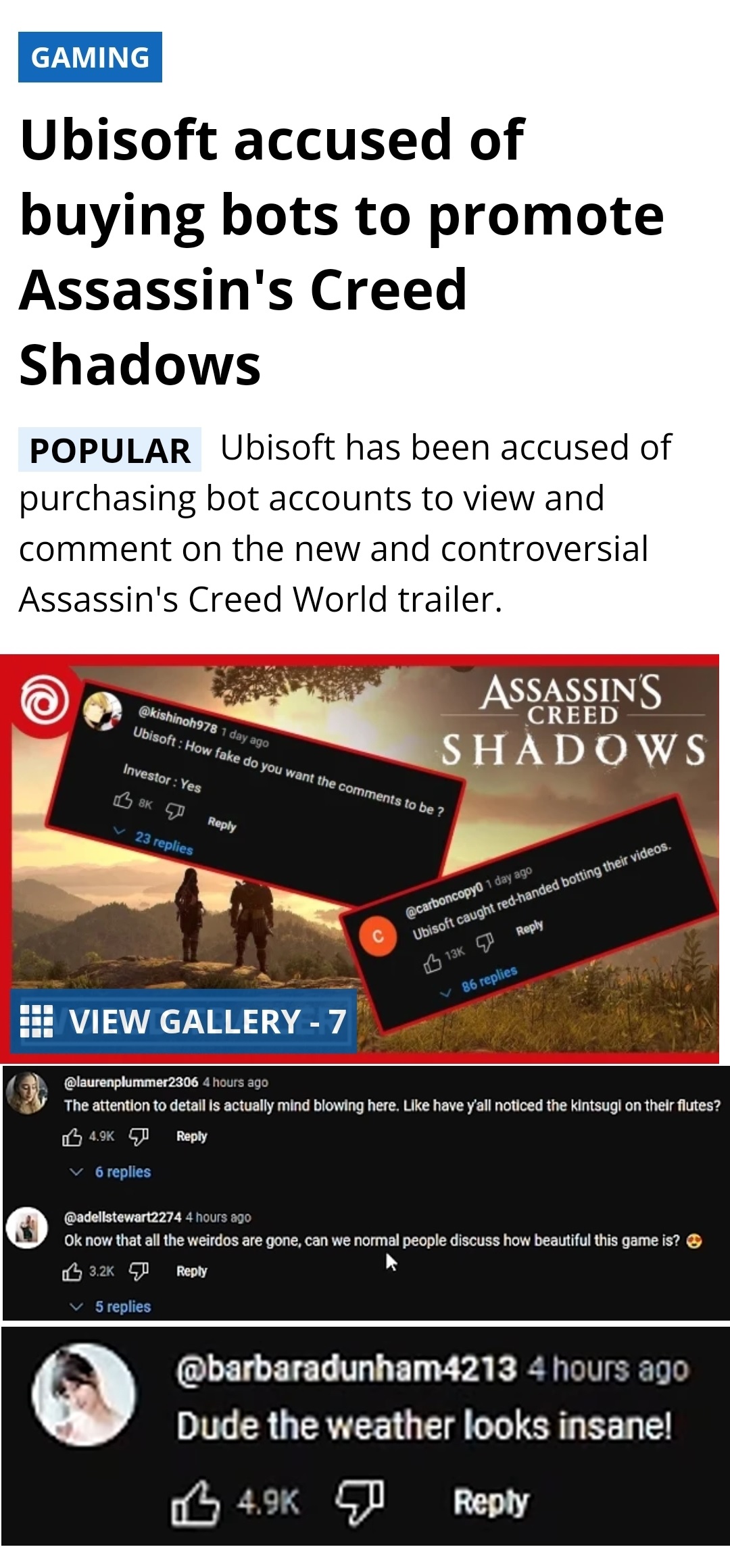Like the adellstewart2274 comment
Viewport: 730px width, 1568px height.
(72, 1272)
